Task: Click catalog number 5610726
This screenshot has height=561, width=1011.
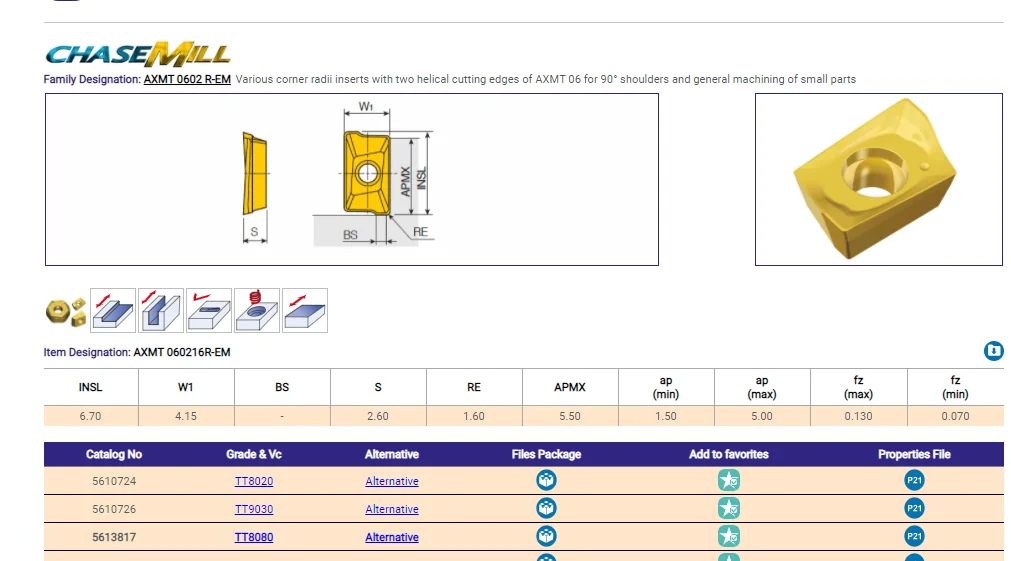Action: coord(114,509)
